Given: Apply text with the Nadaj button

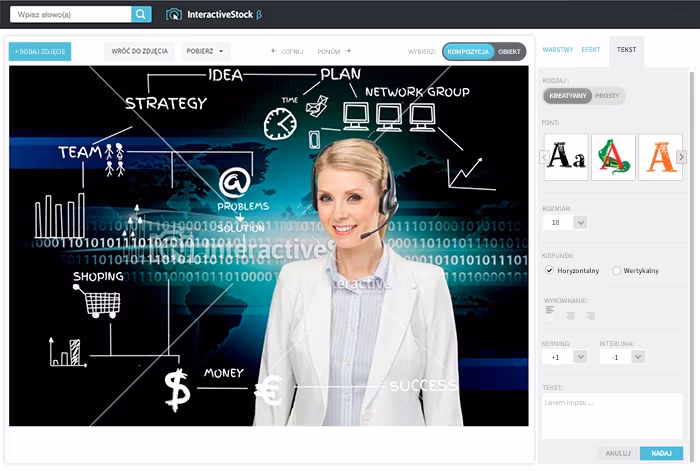Looking at the screenshot, I should tap(661, 453).
